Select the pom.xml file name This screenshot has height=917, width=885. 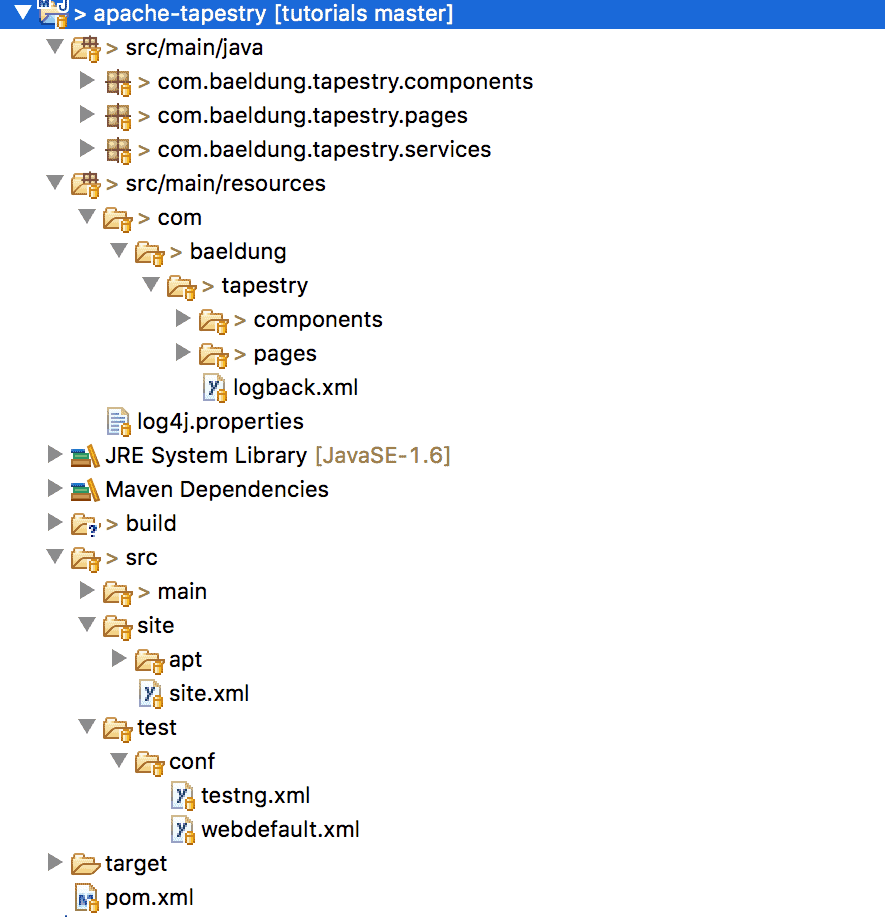[x=149, y=897]
